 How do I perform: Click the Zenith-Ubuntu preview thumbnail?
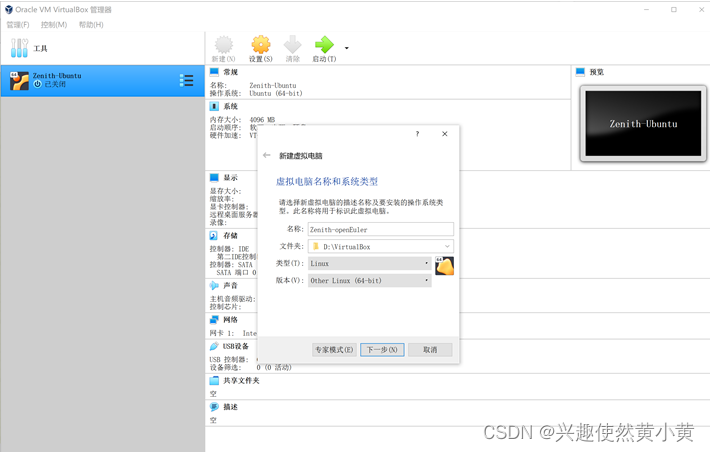[x=643, y=123]
